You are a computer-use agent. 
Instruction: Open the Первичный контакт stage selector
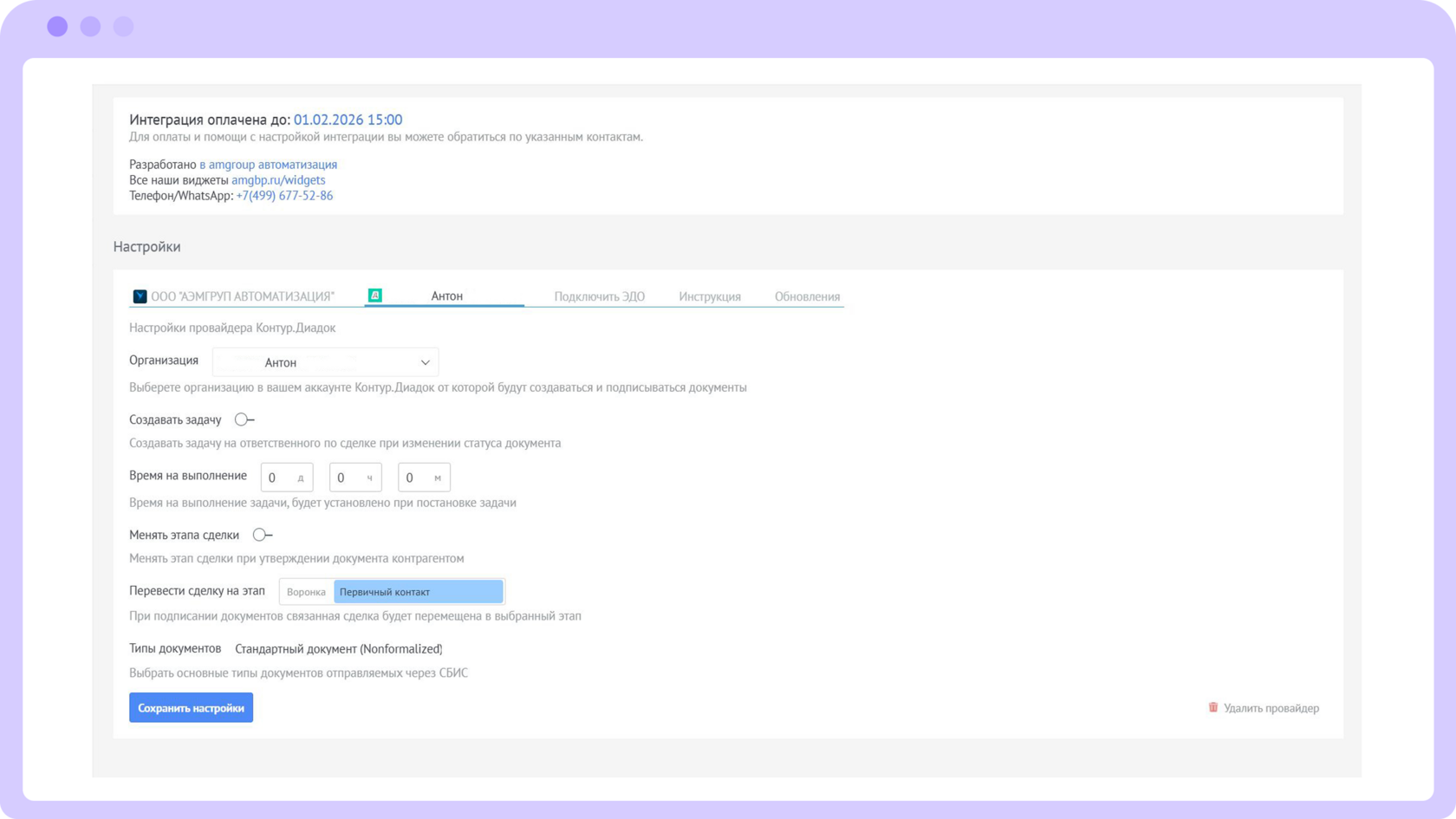click(419, 592)
